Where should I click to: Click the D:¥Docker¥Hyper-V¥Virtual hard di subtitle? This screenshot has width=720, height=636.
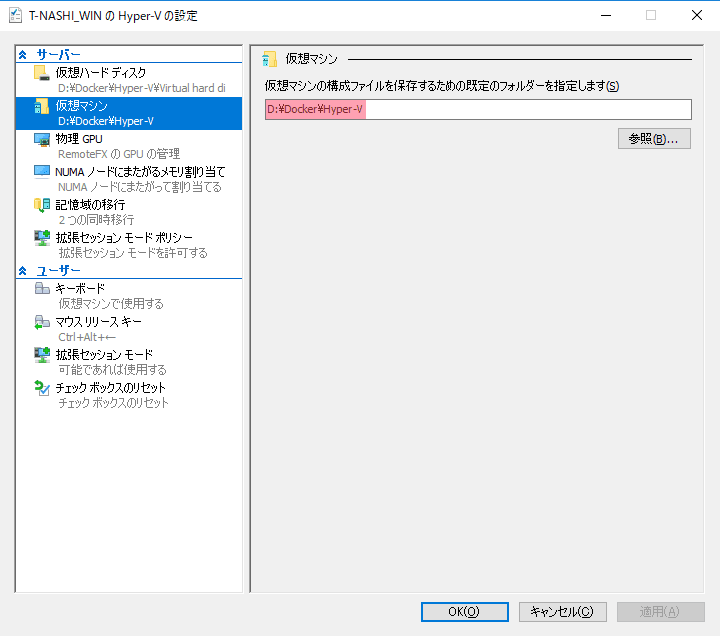click(x=141, y=88)
